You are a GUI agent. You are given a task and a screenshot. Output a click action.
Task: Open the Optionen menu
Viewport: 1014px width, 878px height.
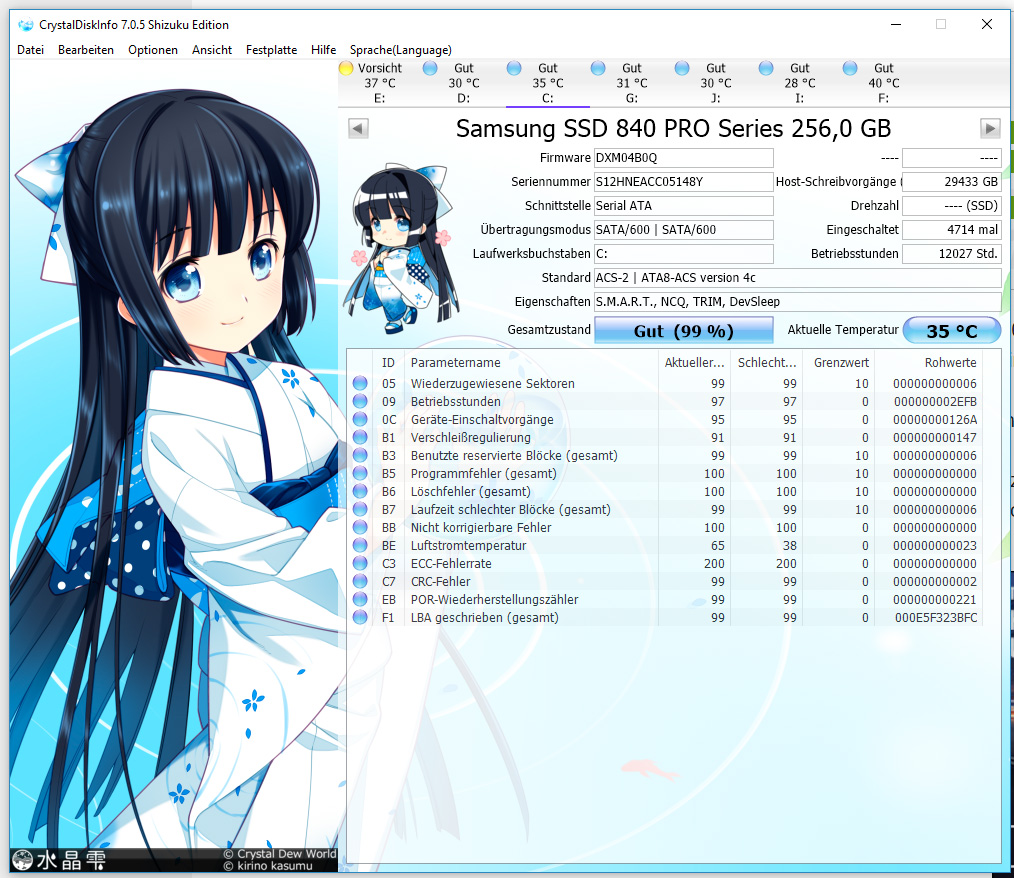153,50
